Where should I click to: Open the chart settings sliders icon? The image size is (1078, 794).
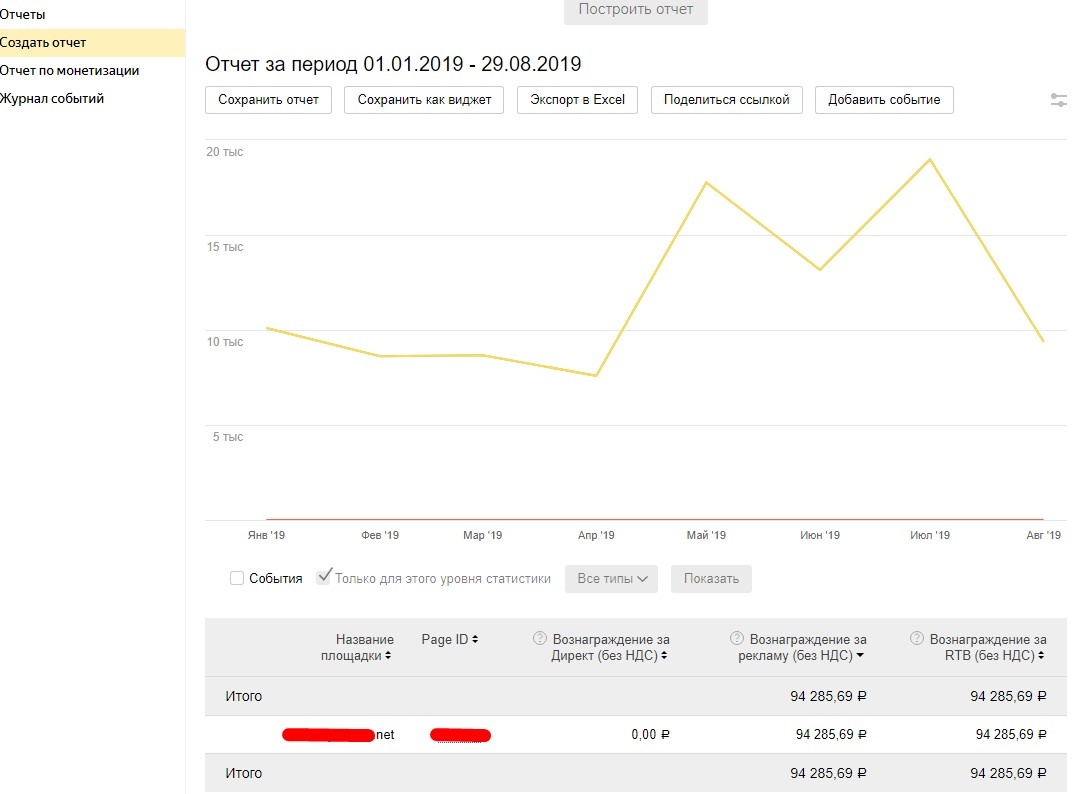(1059, 100)
